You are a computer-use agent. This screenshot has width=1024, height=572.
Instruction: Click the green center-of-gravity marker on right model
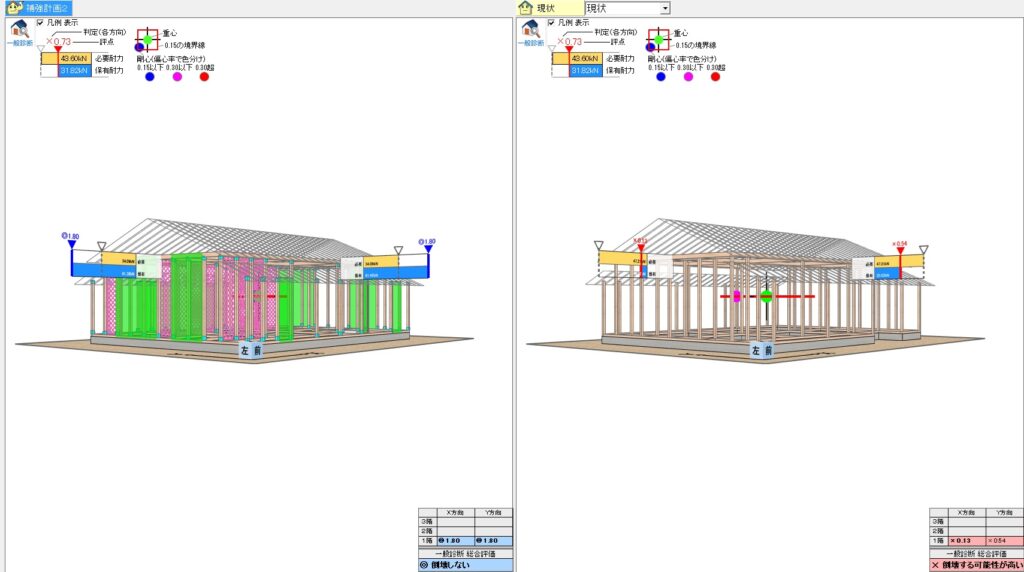point(766,296)
